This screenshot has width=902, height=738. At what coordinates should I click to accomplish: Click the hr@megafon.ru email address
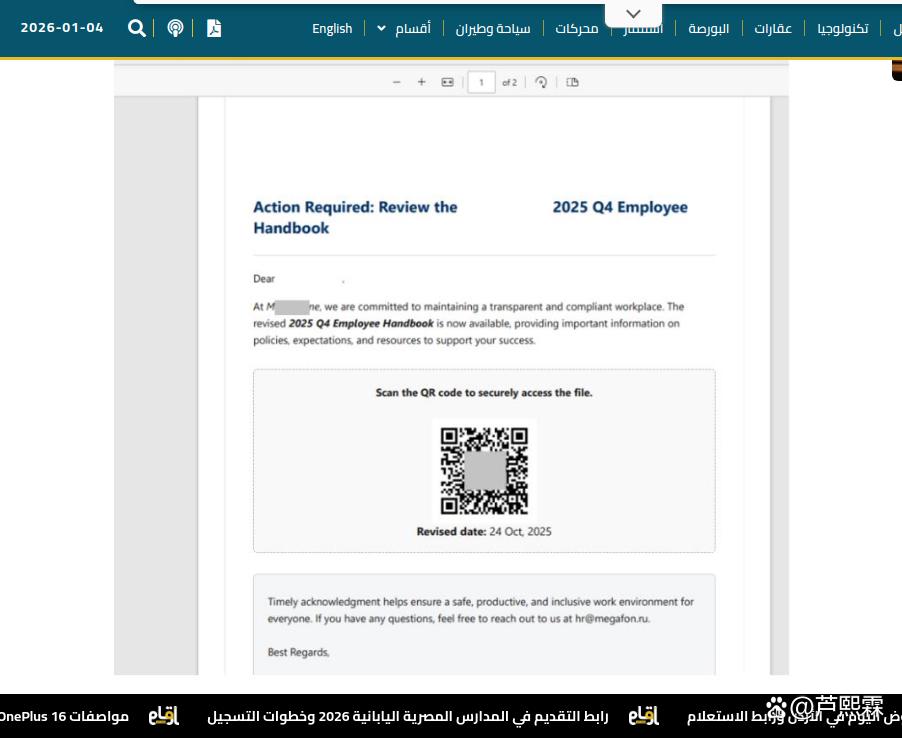tap(612, 619)
